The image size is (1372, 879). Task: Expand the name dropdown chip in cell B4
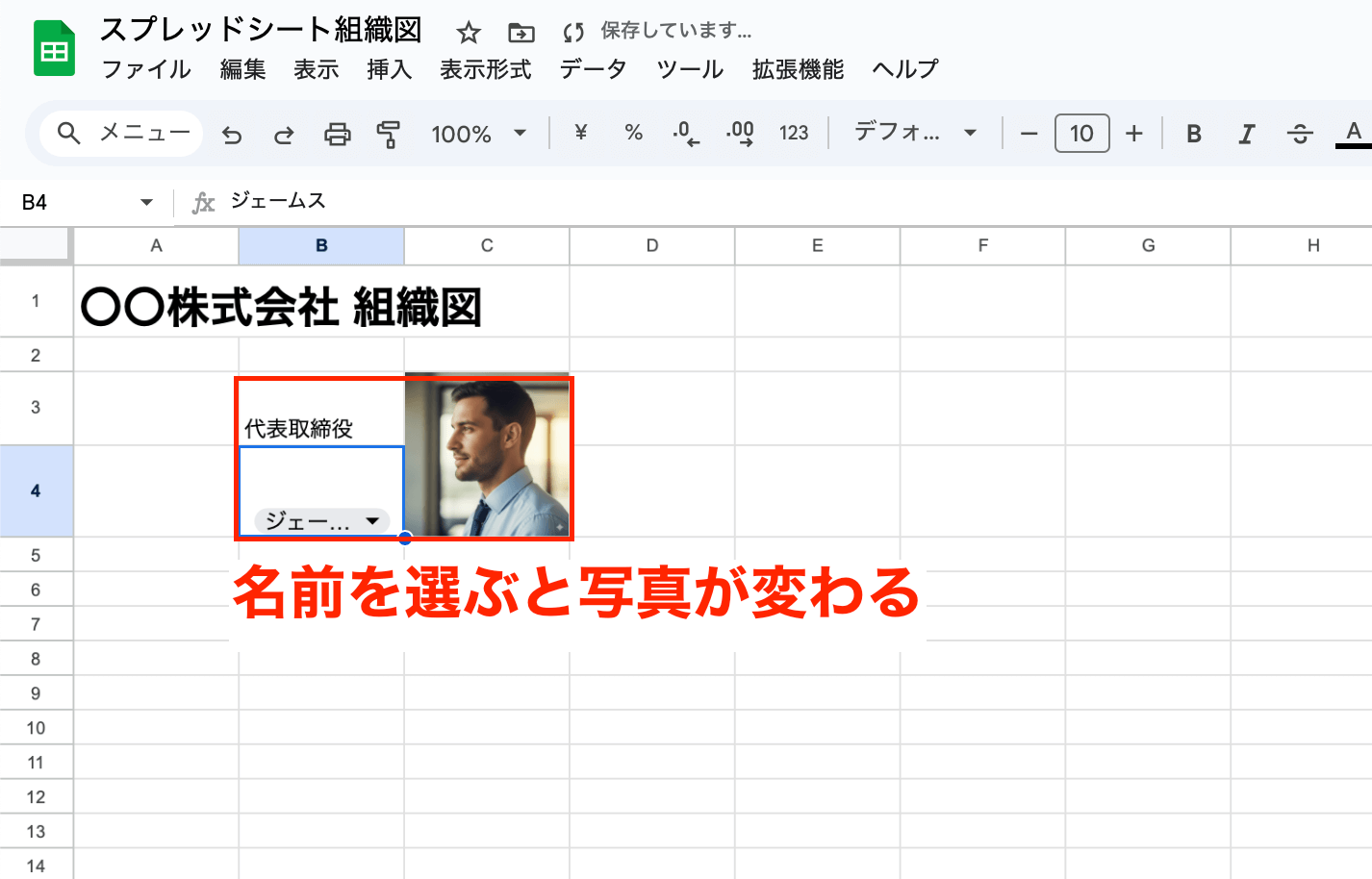(373, 520)
